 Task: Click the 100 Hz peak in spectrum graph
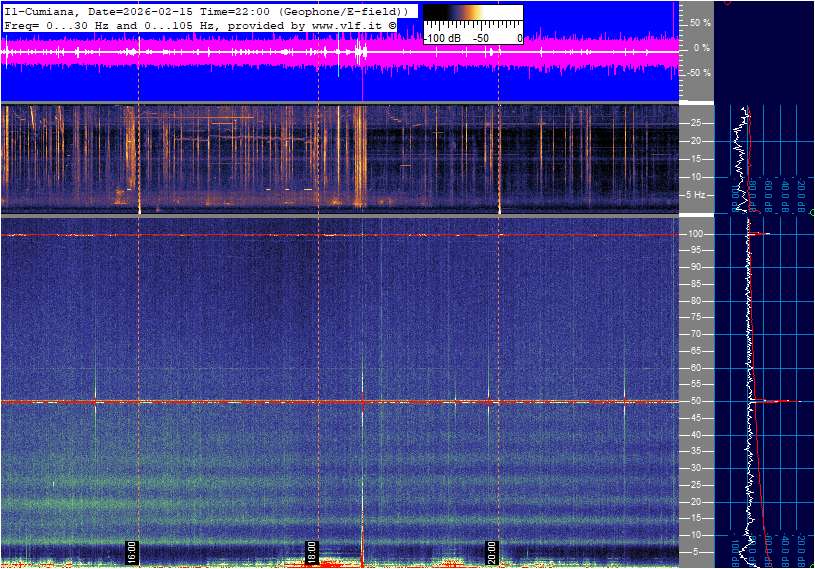760,234
